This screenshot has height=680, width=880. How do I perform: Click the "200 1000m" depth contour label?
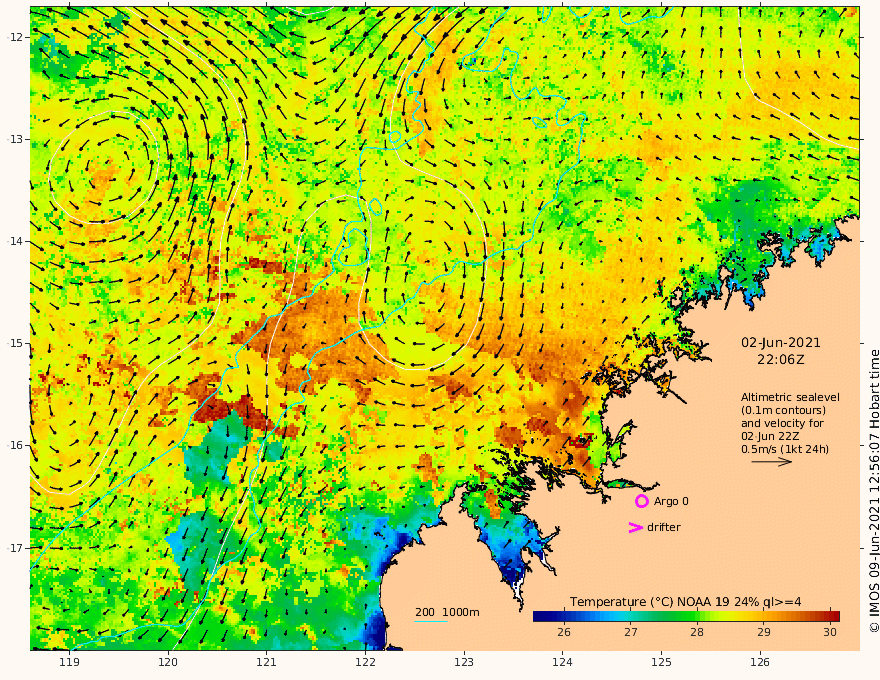(x=447, y=612)
